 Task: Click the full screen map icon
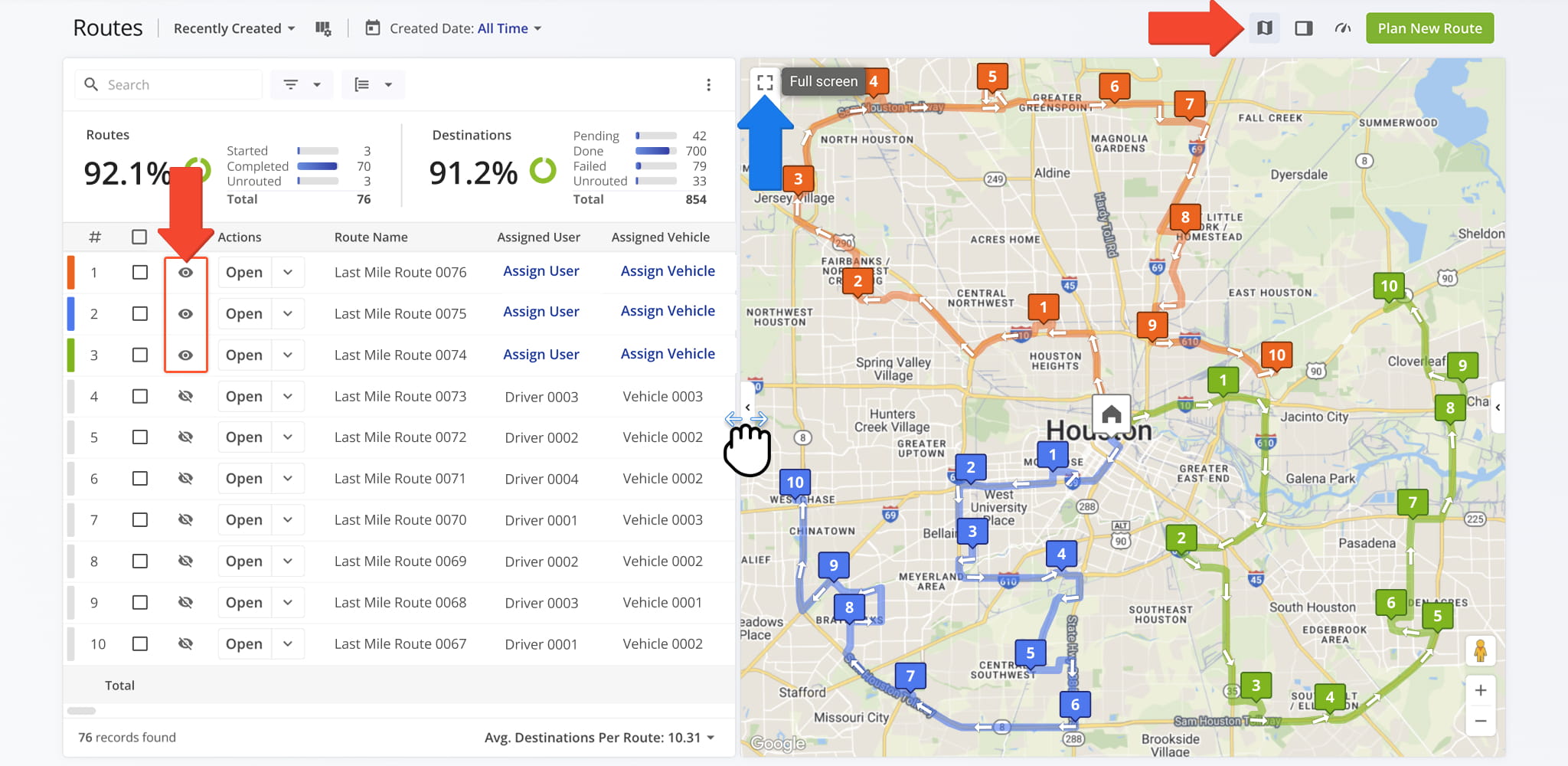coord(764,82)
